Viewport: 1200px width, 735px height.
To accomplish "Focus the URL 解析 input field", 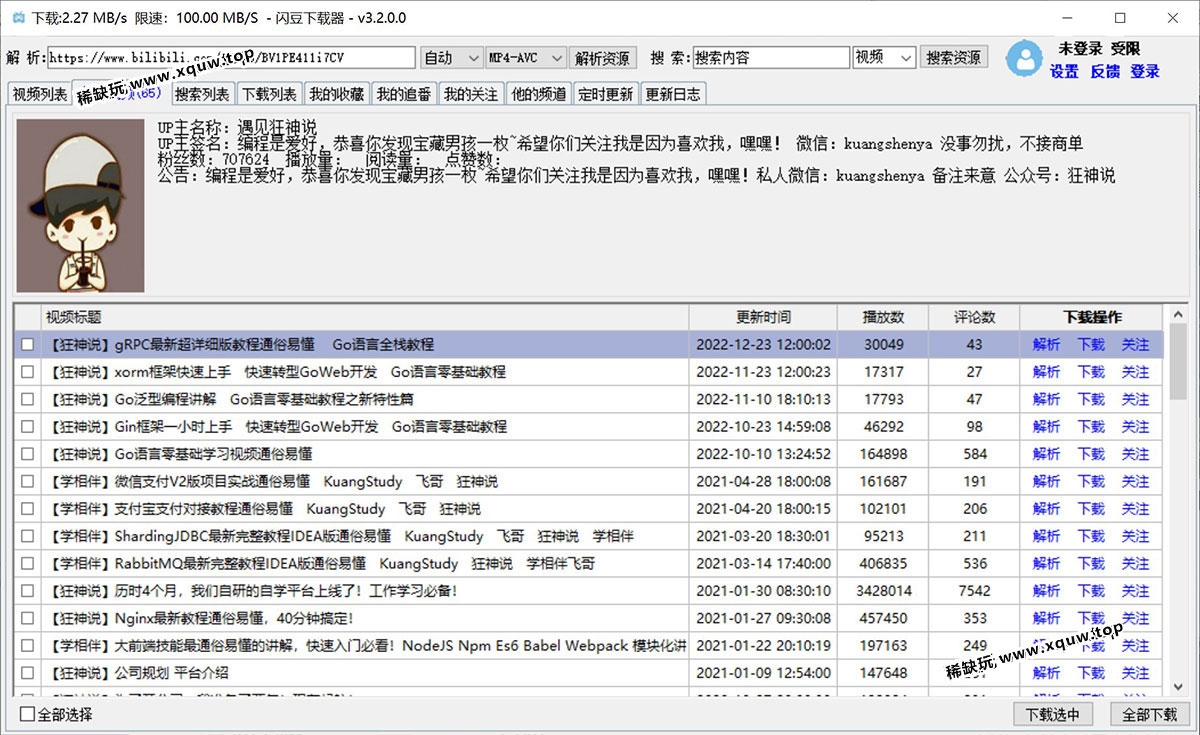I will [x=231, y=58].
